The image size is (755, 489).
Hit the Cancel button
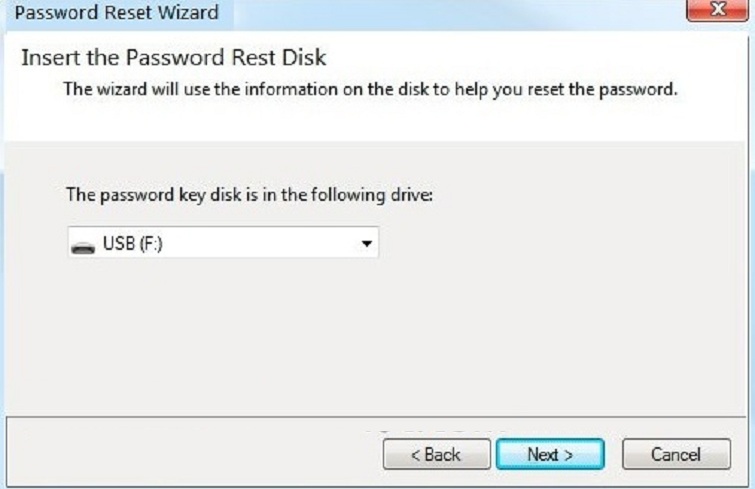[x=675, y=454]
